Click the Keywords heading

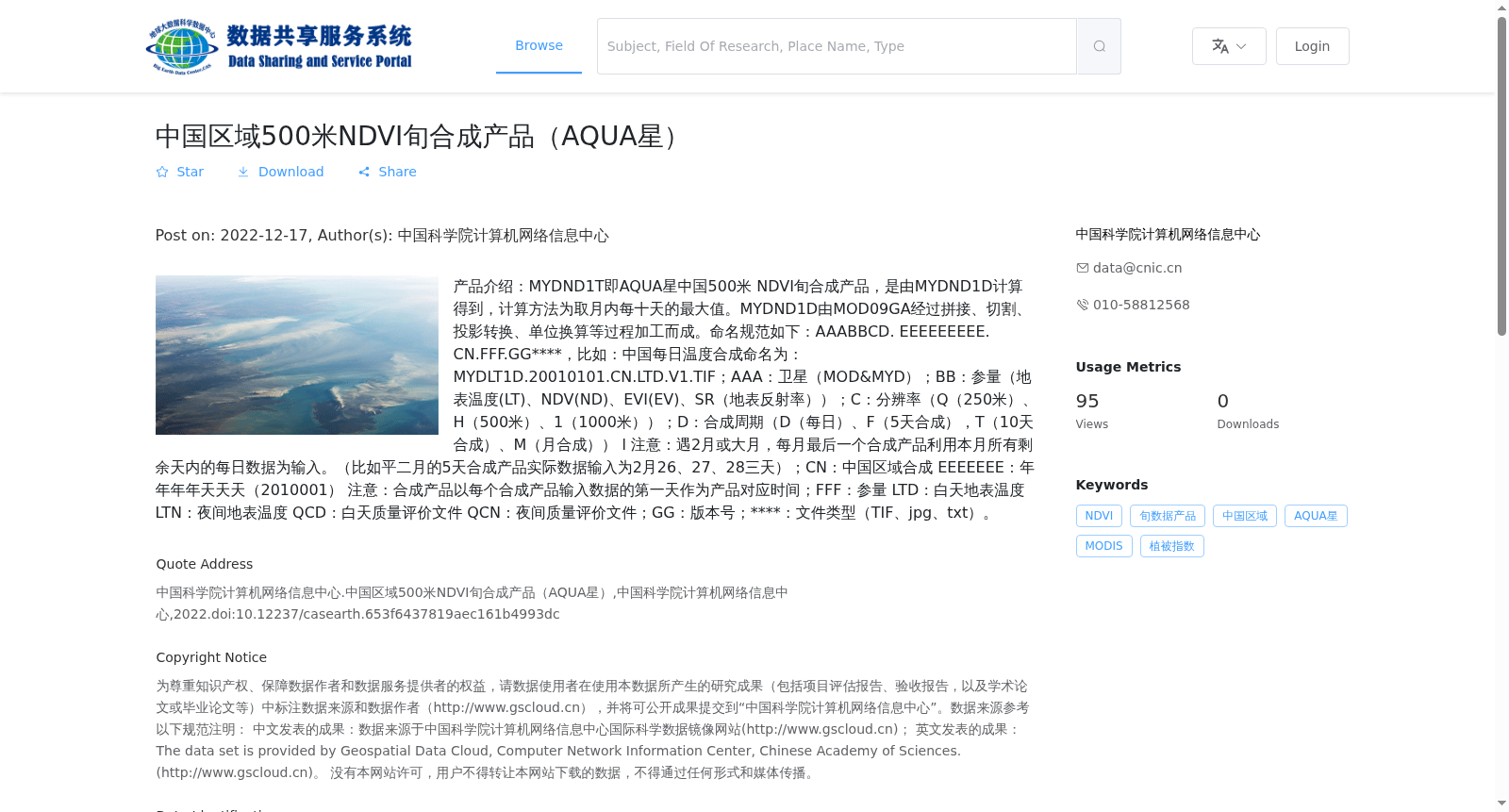(1112, 485)
